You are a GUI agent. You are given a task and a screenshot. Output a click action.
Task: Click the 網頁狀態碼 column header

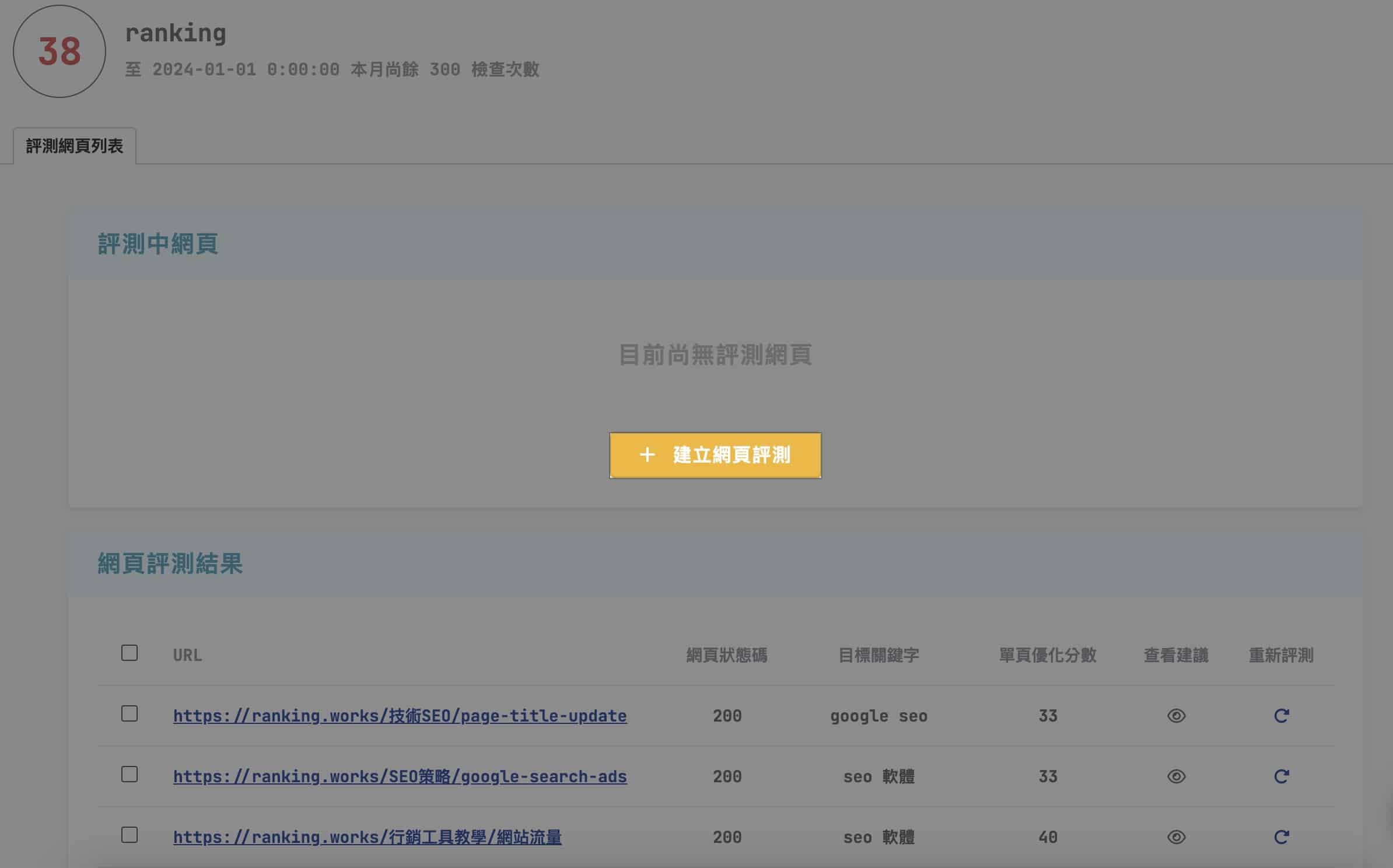coord(727,655)
